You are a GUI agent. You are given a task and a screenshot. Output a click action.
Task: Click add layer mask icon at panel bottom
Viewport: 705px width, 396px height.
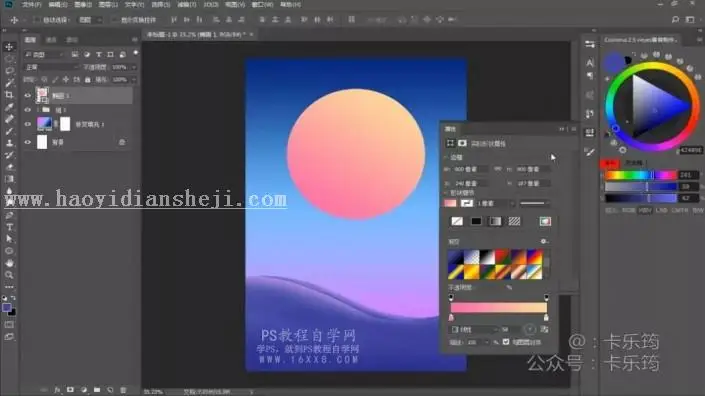[x=70, y=390]
